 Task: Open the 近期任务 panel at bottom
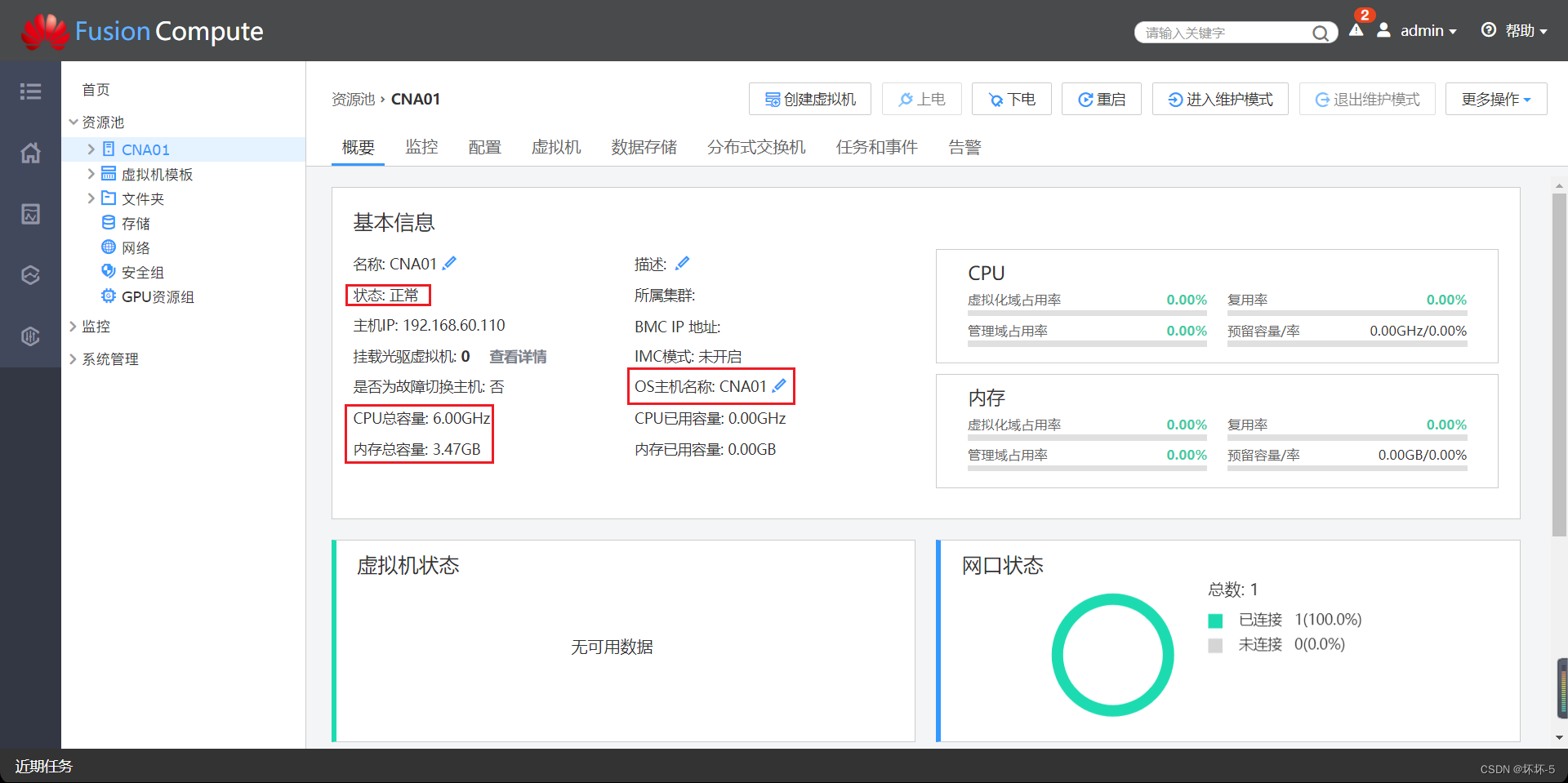pos(43,766)
